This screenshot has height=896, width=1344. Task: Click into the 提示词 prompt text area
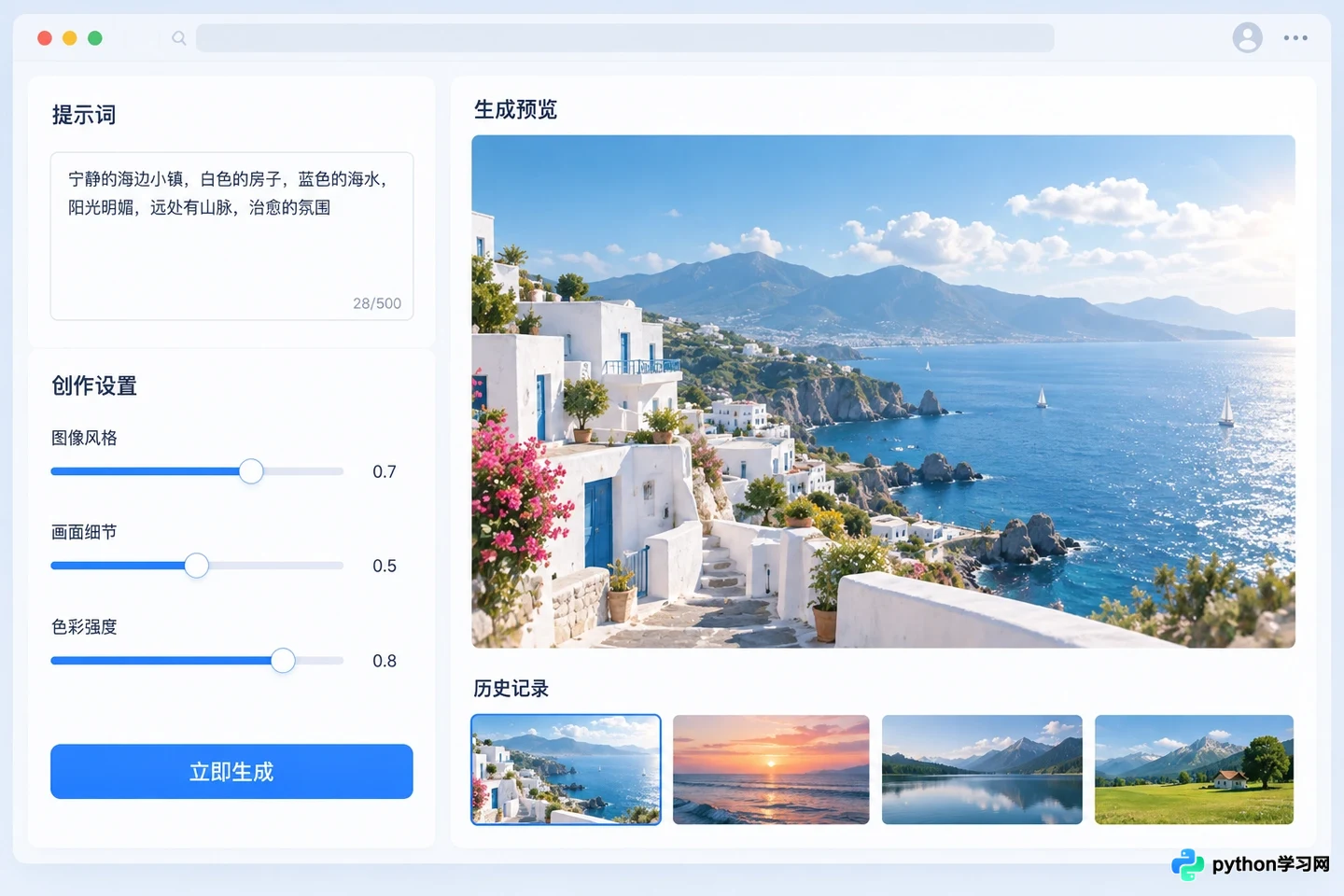[x=231, y=236]
